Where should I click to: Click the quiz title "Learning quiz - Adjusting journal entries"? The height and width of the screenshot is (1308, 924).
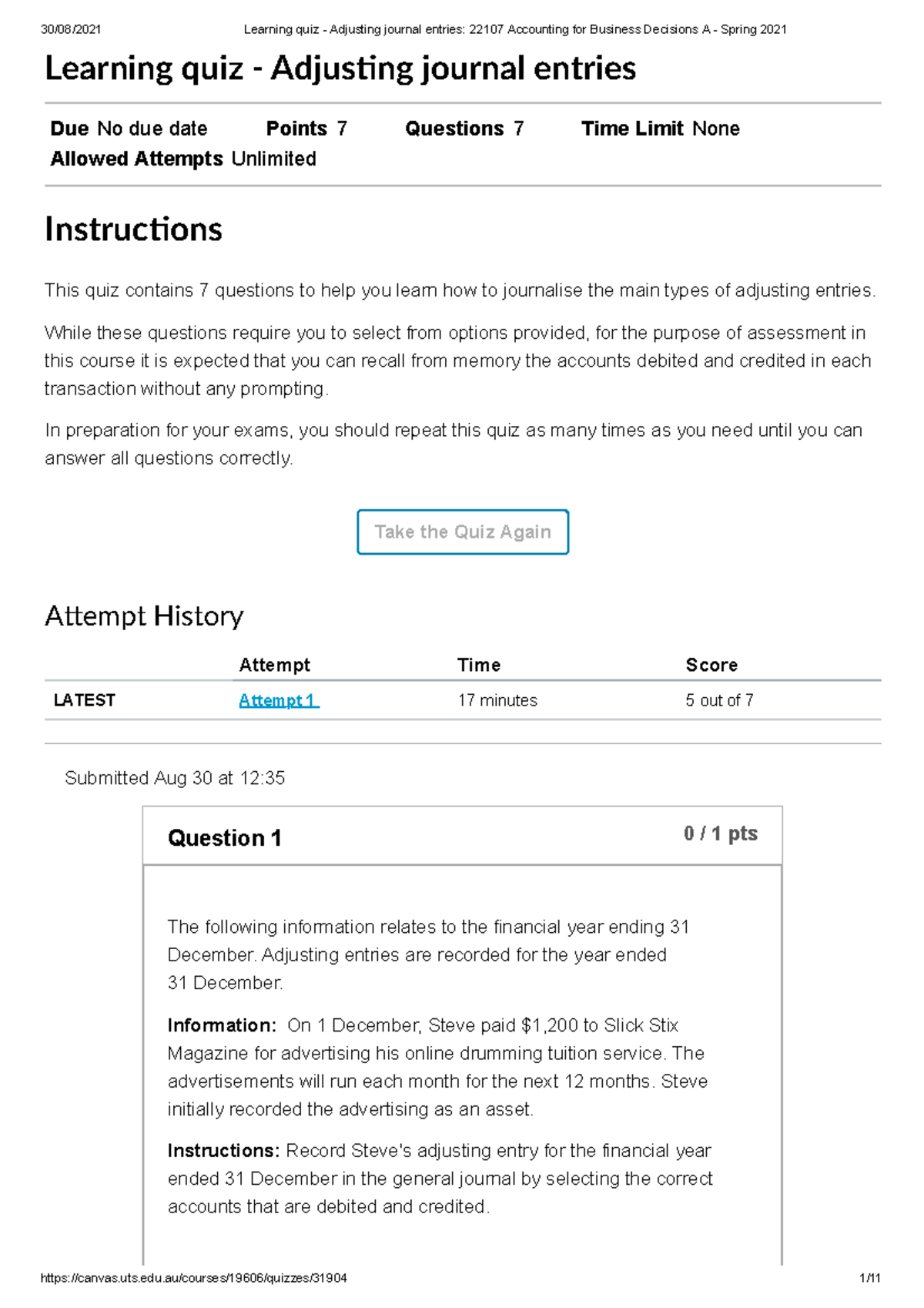point(341,69)
